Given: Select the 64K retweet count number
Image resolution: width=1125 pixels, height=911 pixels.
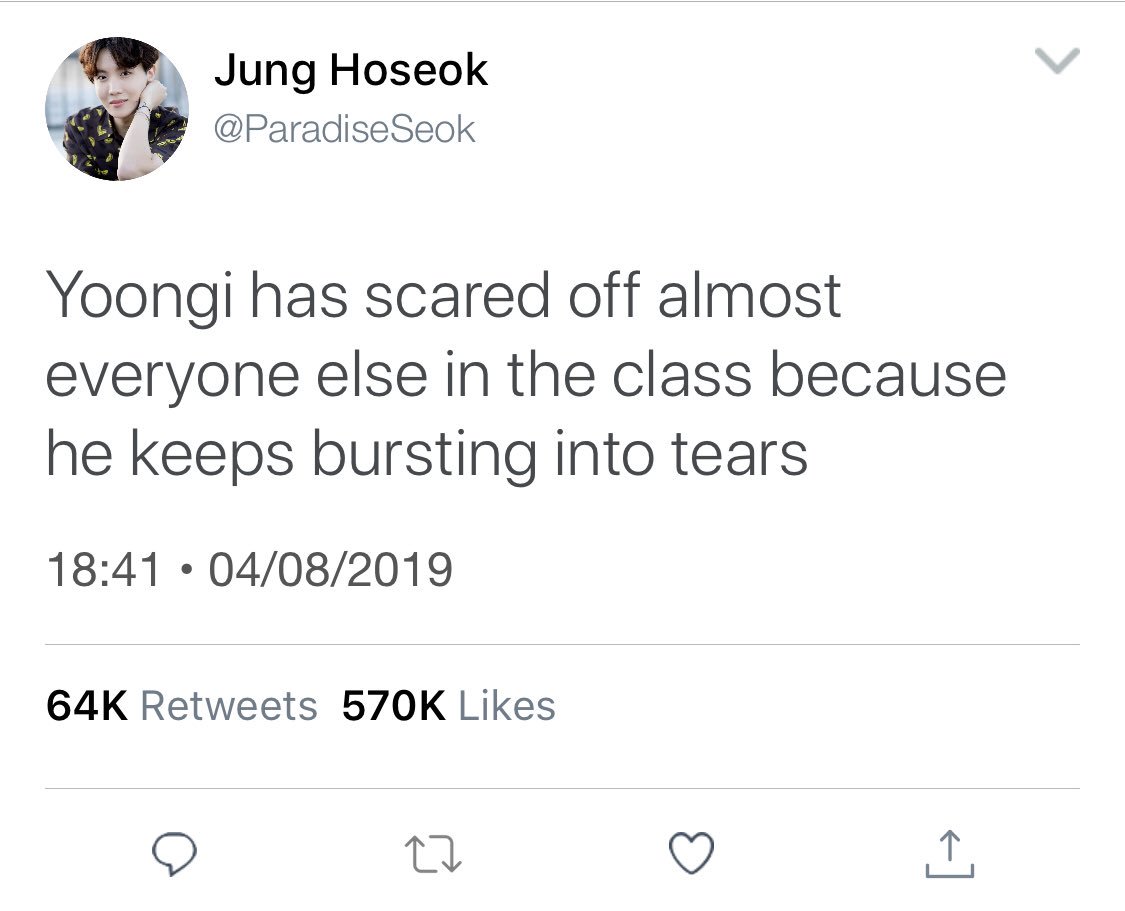Looking at the screenshot, I should coord(87,705).
